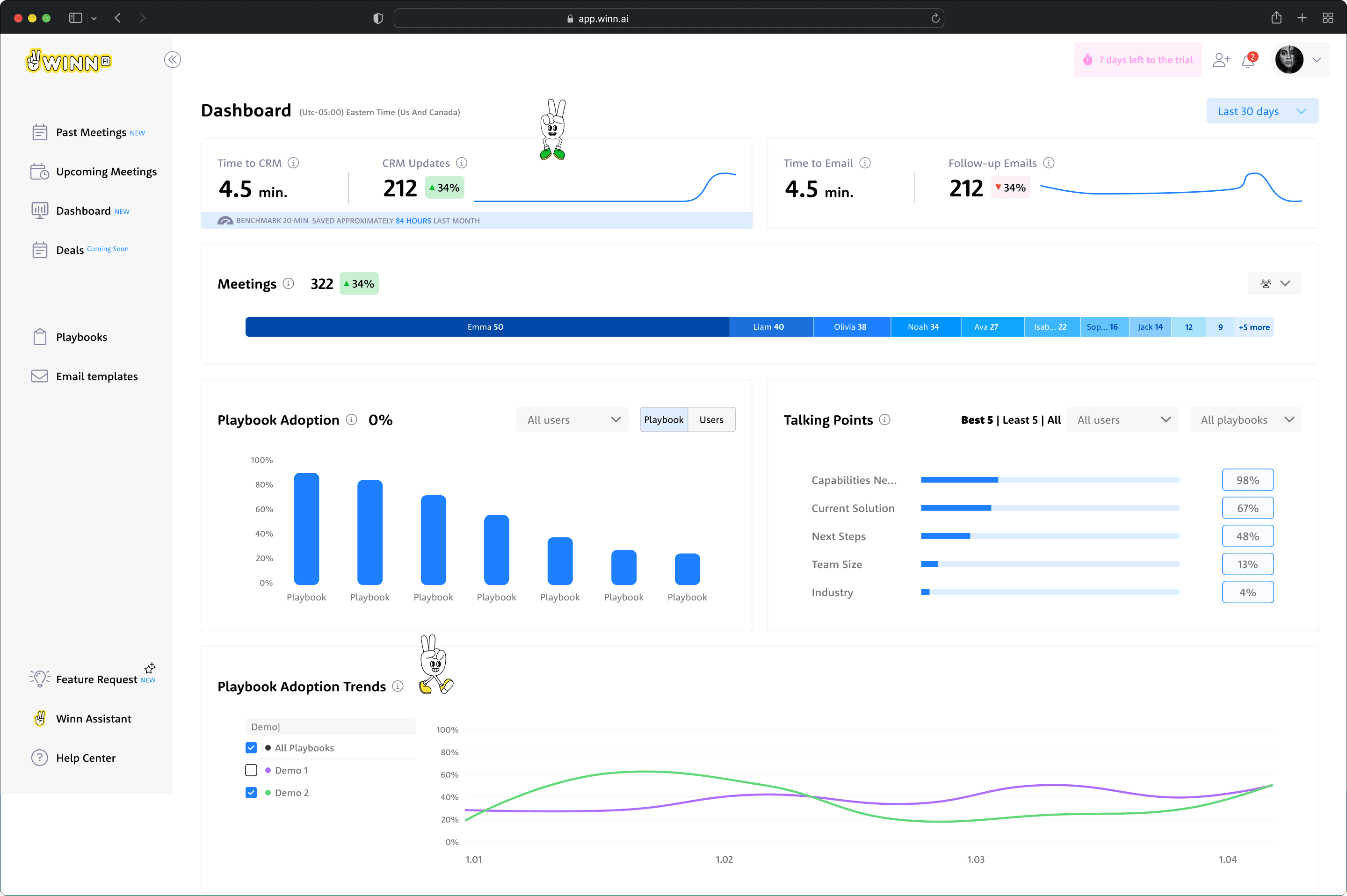Collapse the sidebar with the double-chevron icon
Viewport: 1347px width, 896px height.
[x=172, y=59]
